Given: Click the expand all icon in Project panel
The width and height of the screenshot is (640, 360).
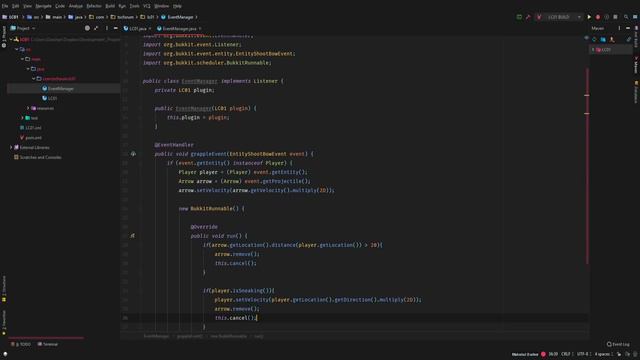Looking at the screenshot, I should click(96, 28).
